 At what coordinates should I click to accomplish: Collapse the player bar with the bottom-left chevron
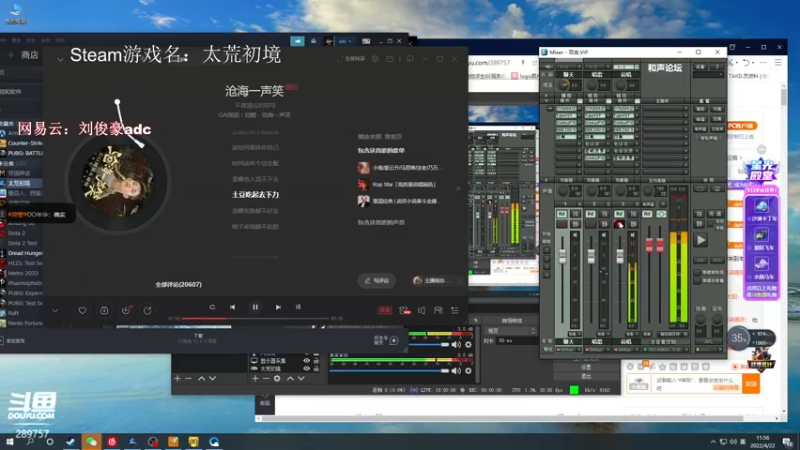click(55, 310)
